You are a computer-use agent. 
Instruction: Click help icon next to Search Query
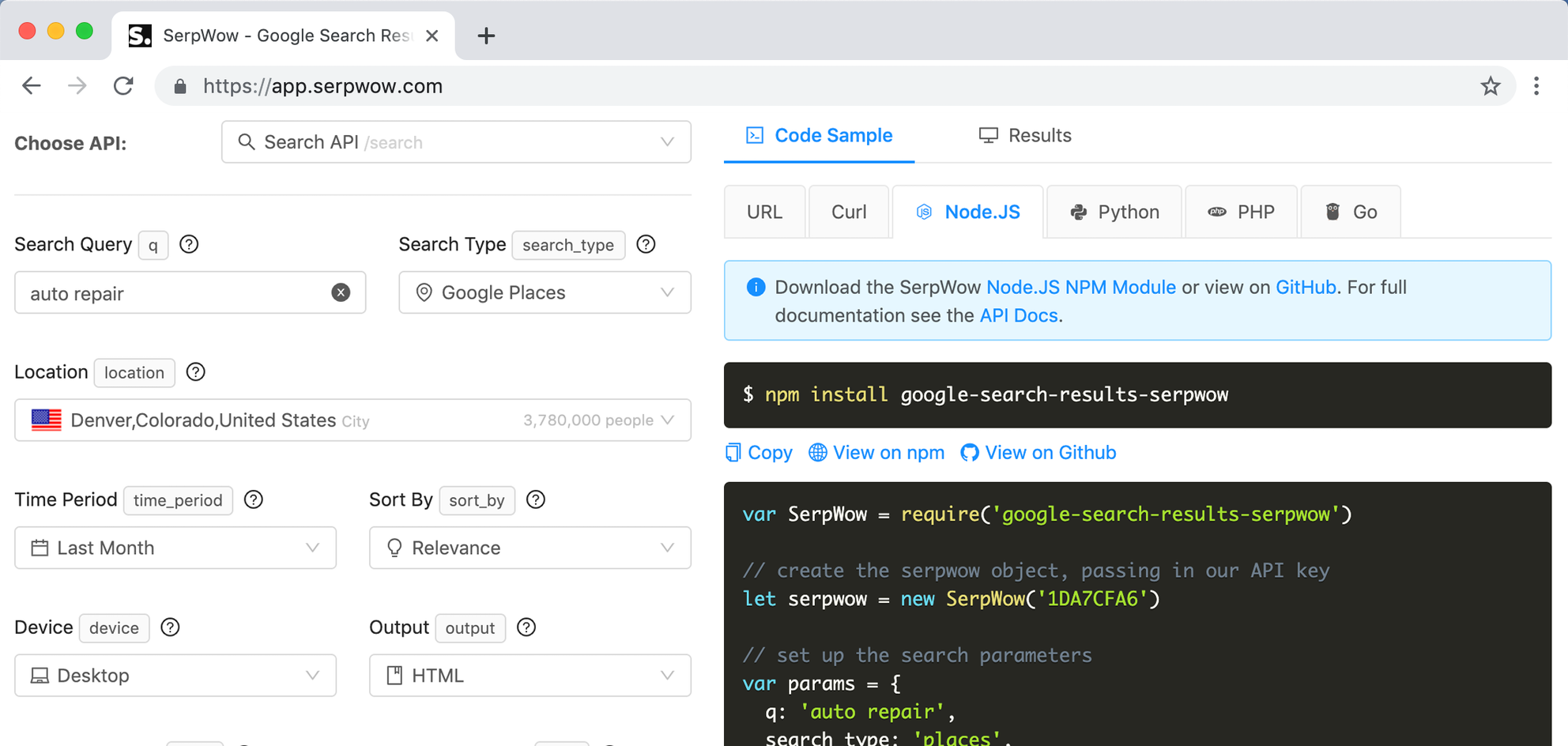(189, 244)
